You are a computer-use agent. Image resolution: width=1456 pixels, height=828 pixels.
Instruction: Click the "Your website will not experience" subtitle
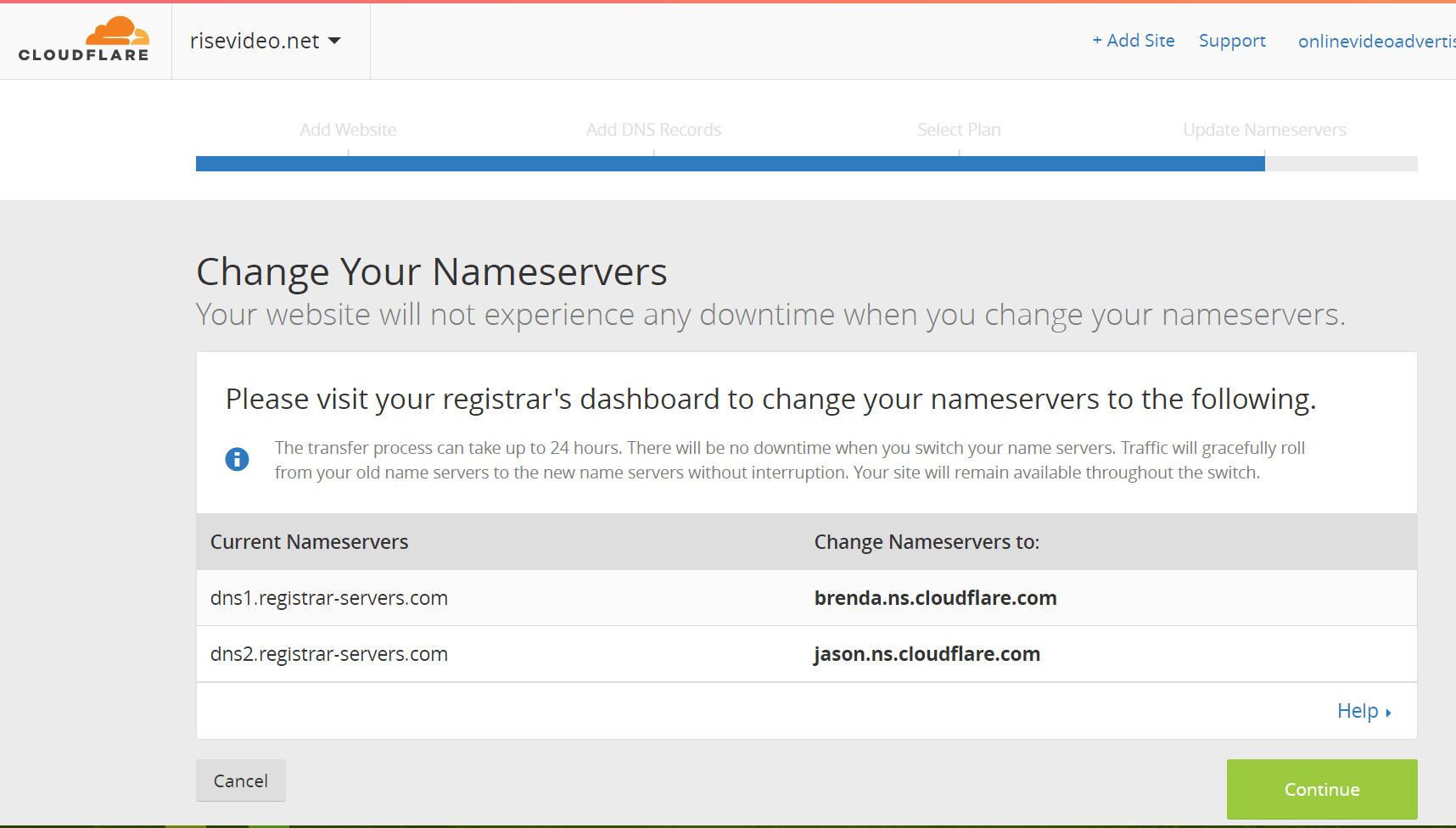tap(770, 315)
